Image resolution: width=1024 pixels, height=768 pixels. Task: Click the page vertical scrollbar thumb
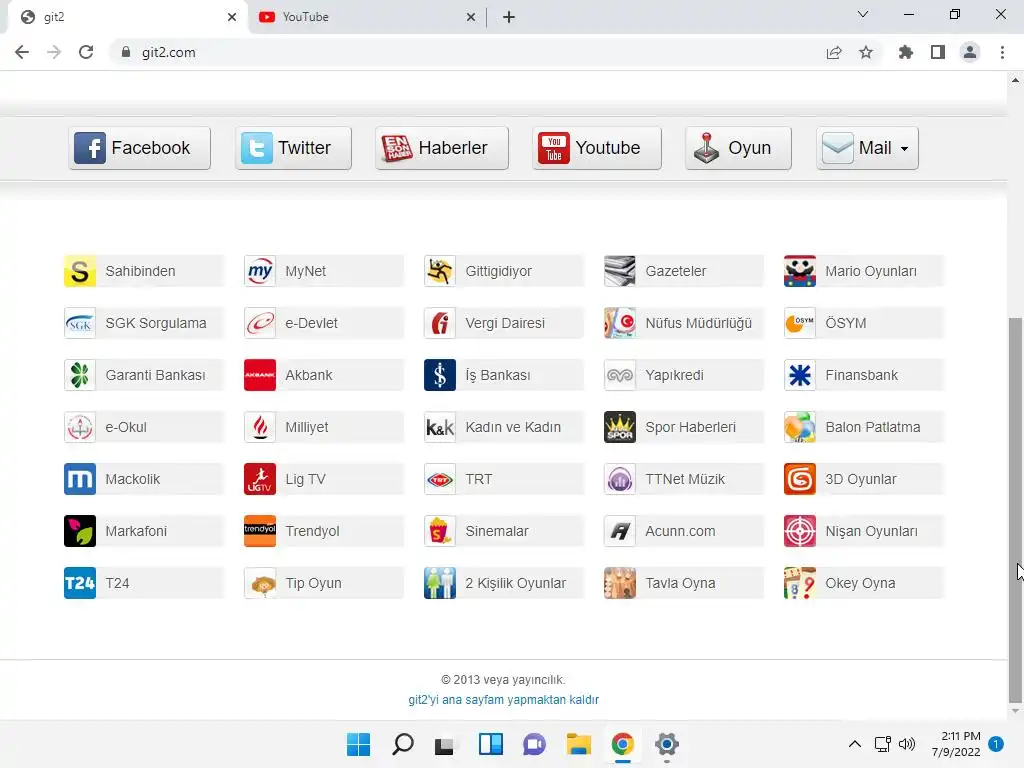click(x=1015, y=509)
